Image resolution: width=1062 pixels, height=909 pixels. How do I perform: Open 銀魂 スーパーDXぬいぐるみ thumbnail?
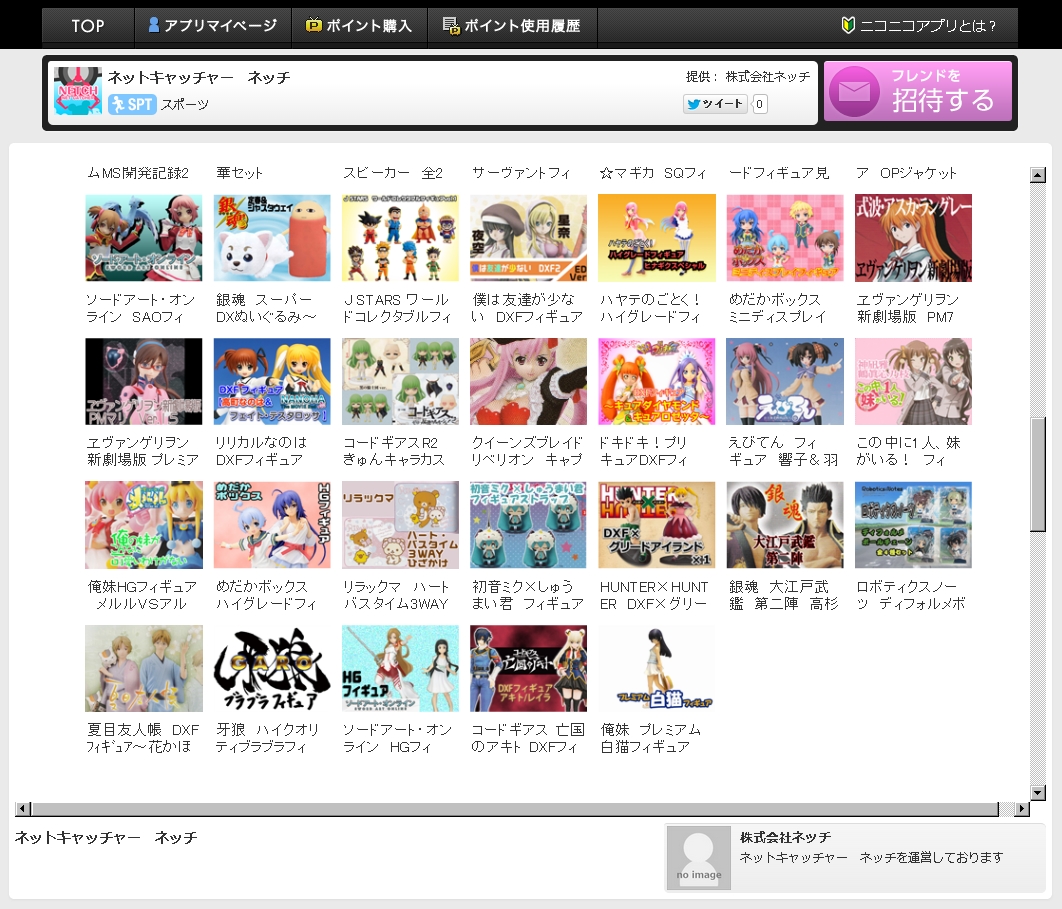coord(272,238)
